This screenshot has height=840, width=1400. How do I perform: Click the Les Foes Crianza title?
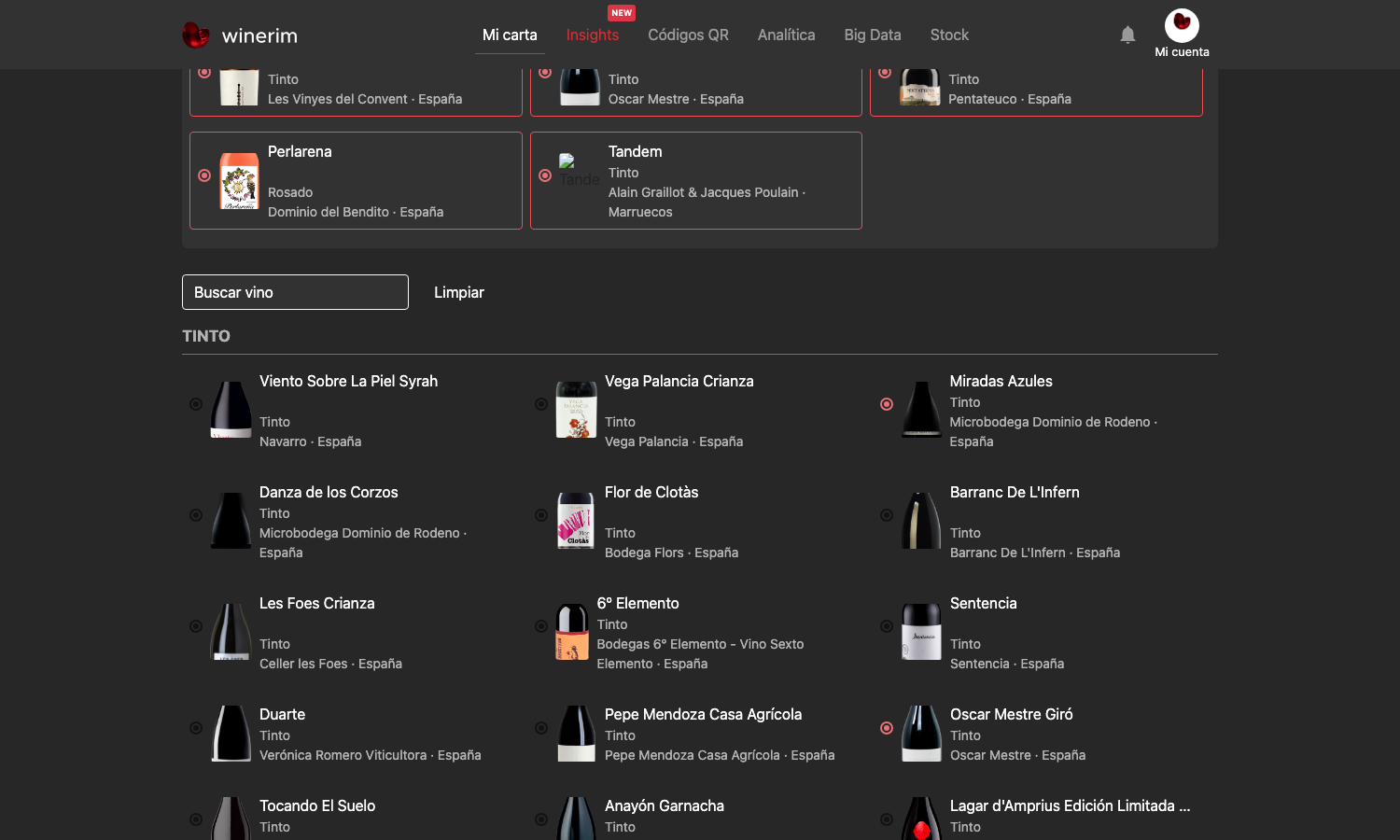317,603
